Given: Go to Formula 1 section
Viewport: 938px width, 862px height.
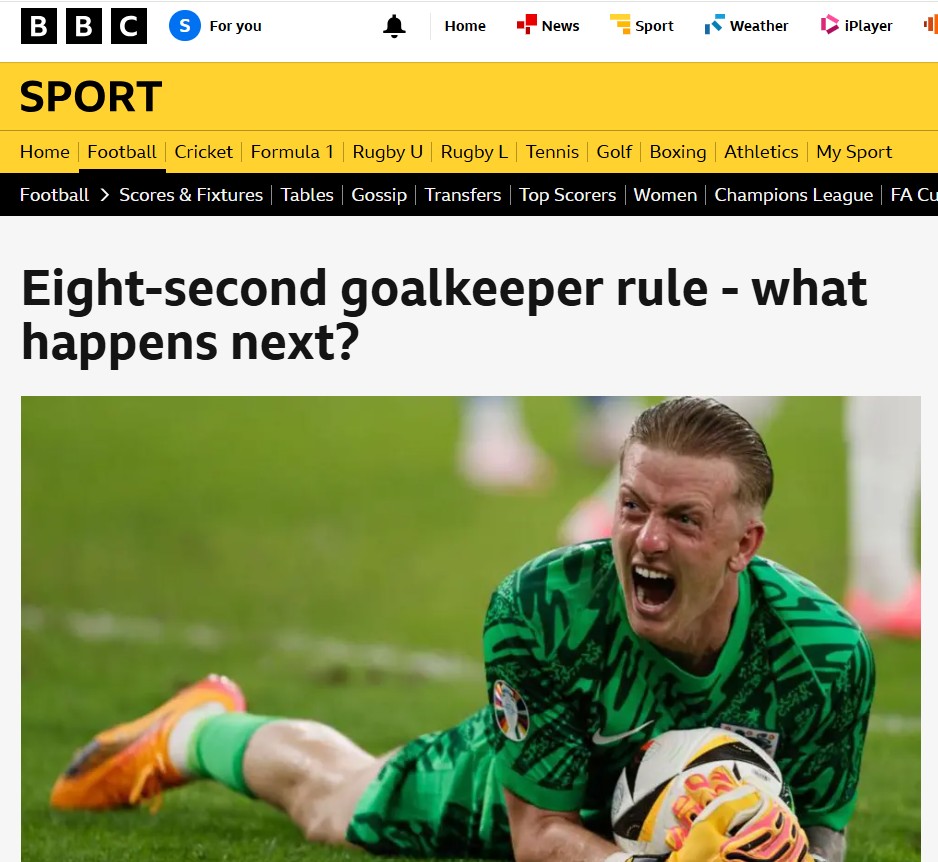Looking at the screenshot, I should (x=293, y=152).
